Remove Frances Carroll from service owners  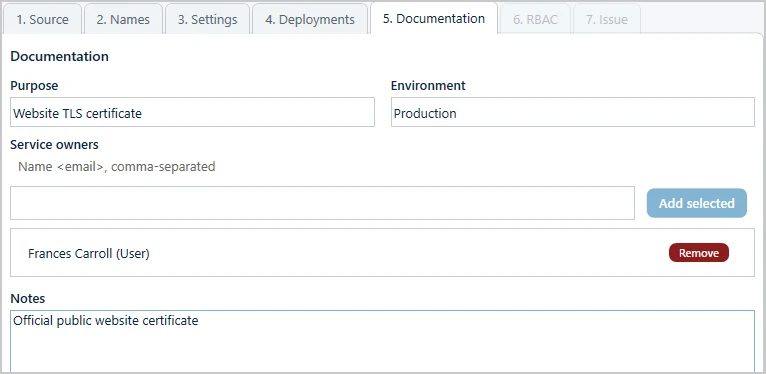(x=699, y=253)
